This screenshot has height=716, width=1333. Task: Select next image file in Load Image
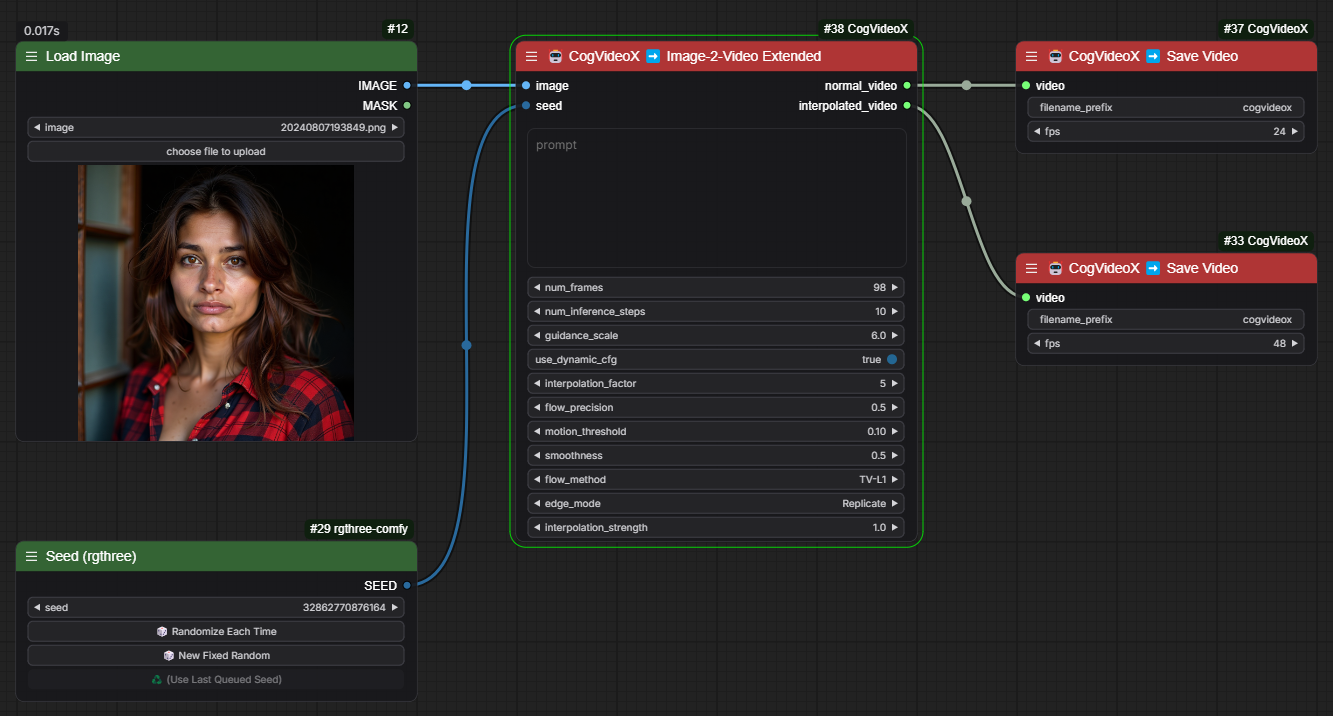(395, 128)
